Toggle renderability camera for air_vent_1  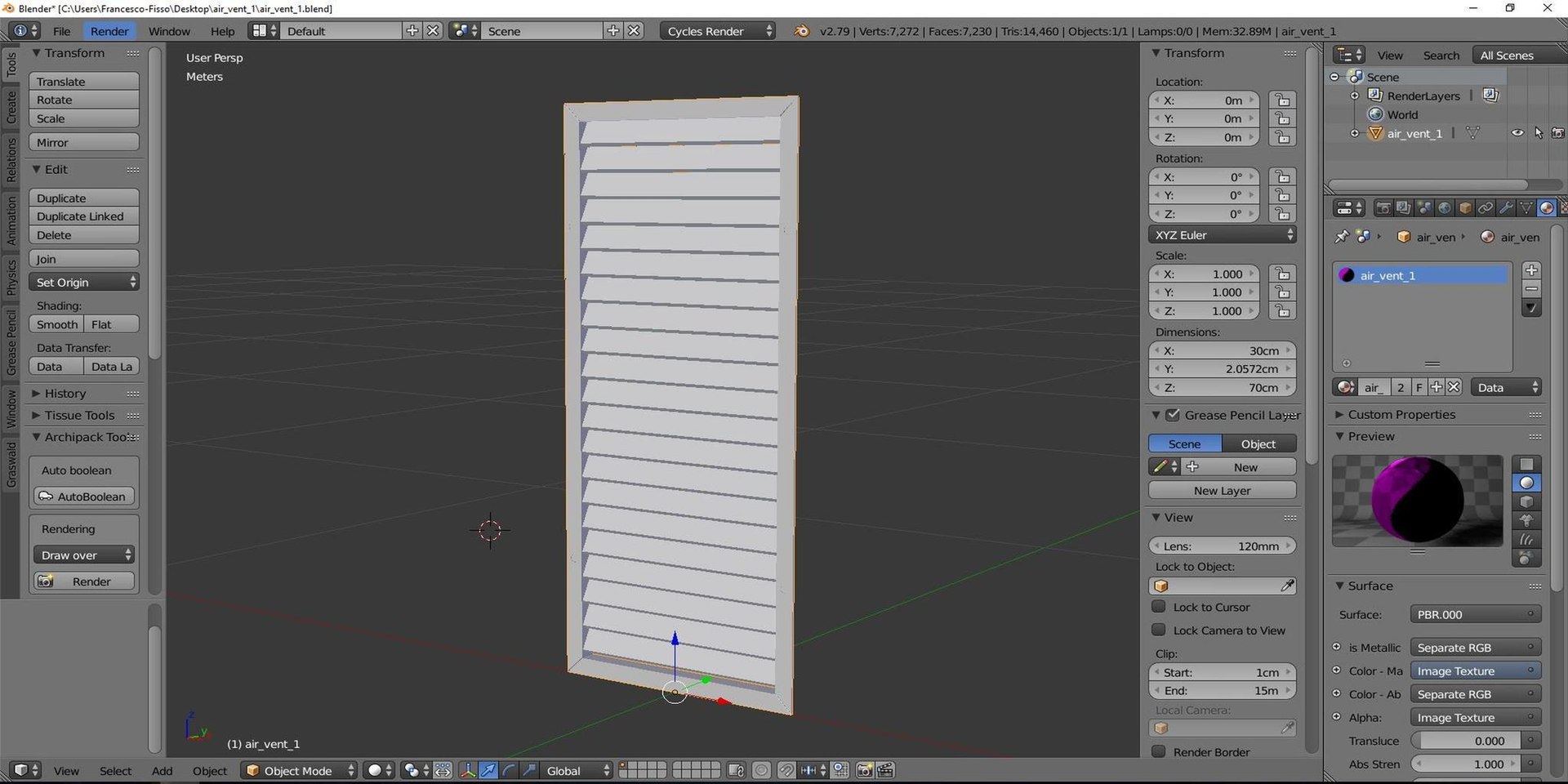click(1557, 133)
